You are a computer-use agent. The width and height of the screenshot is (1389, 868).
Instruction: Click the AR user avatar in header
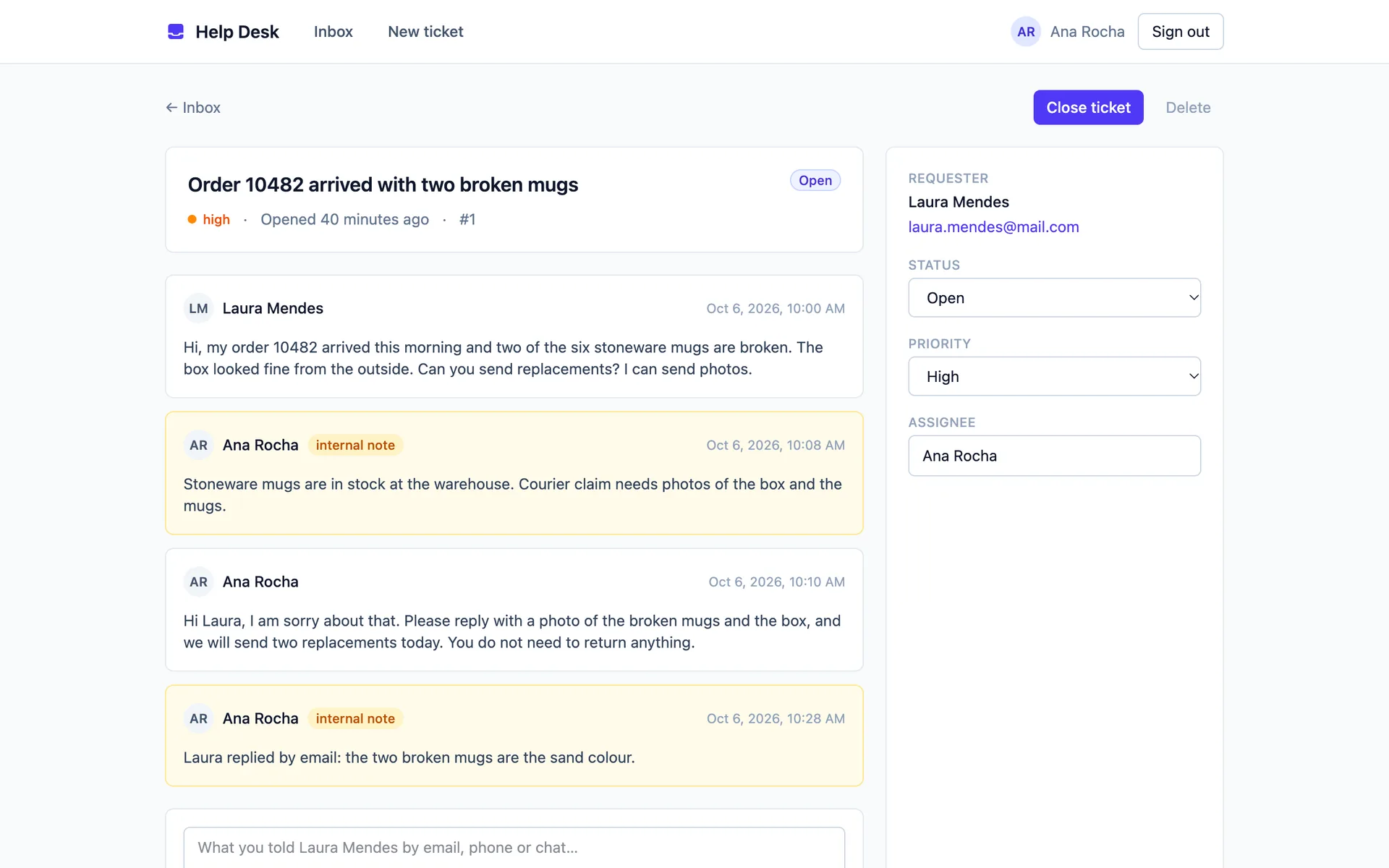[1025, 32]
